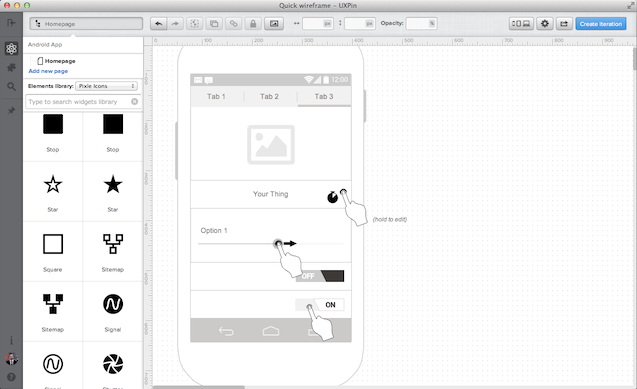
Task: Open the search magnifier in sidebar
Action: (x=11, y=86)
